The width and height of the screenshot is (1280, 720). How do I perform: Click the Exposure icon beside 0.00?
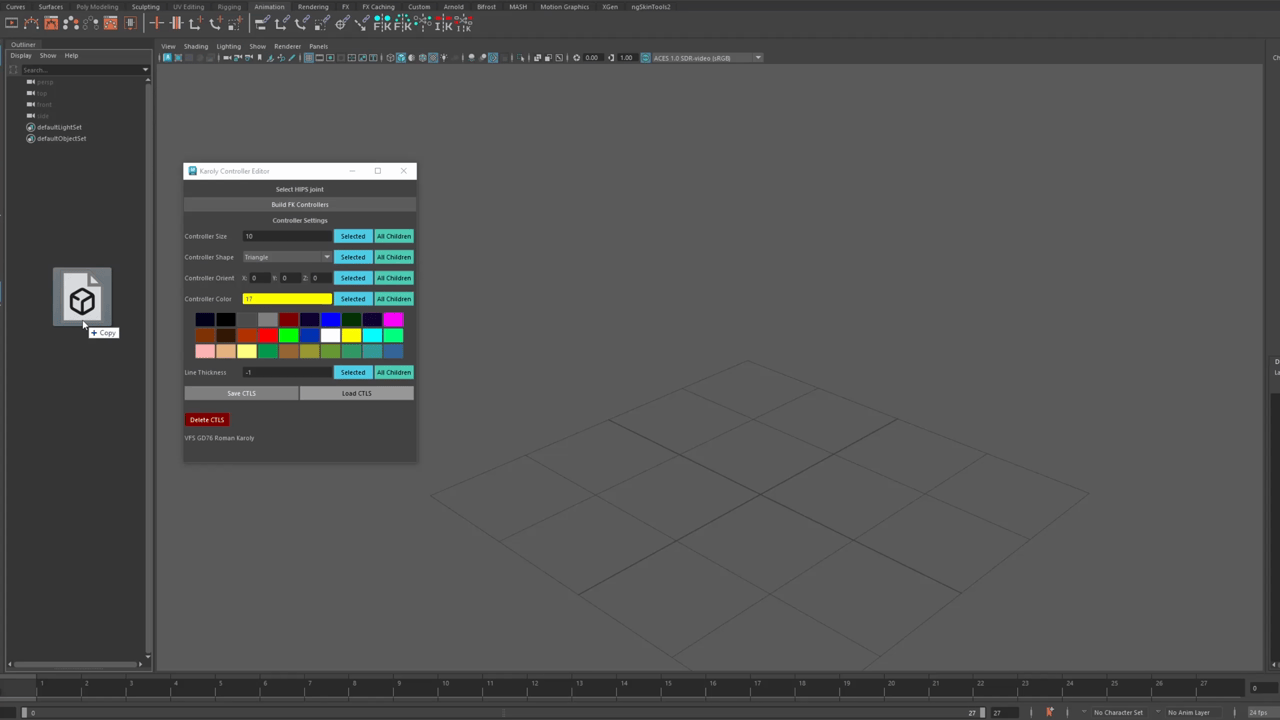pos(576,58)
